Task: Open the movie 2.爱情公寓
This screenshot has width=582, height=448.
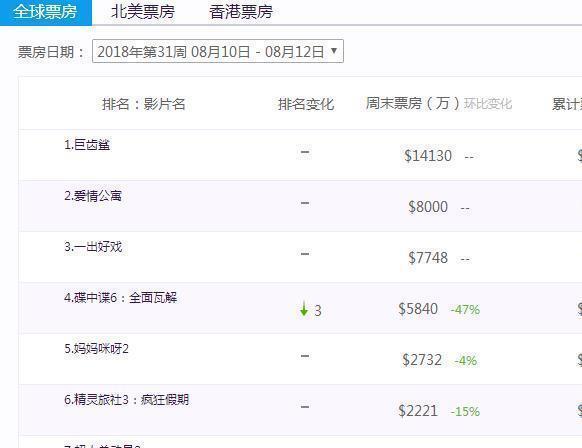Action: pyautogui.click(x=93, y=196)
